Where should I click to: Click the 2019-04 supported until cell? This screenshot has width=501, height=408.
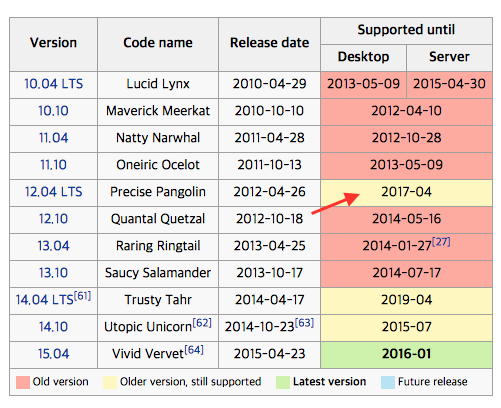(x=406, y=300)
